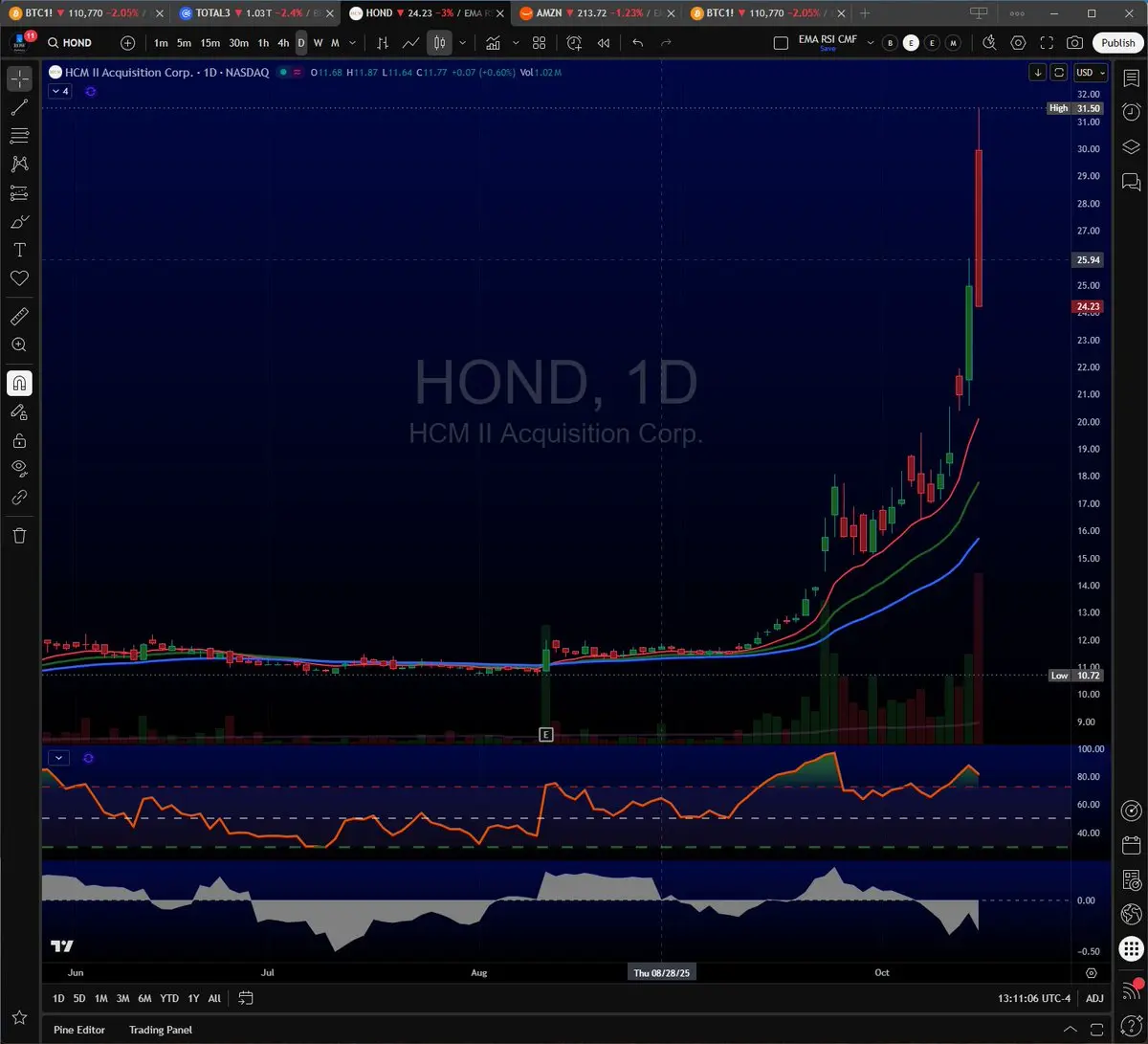Select the YTD date range
The image size is (1148, 1044).
click(169, 998)
